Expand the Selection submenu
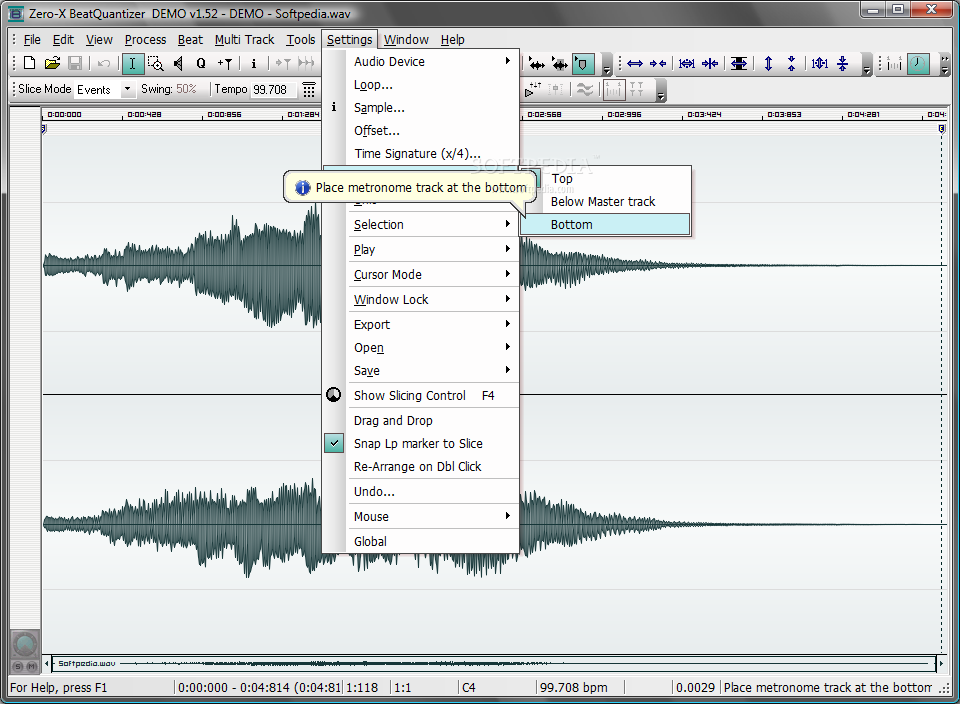 point(421,225)
